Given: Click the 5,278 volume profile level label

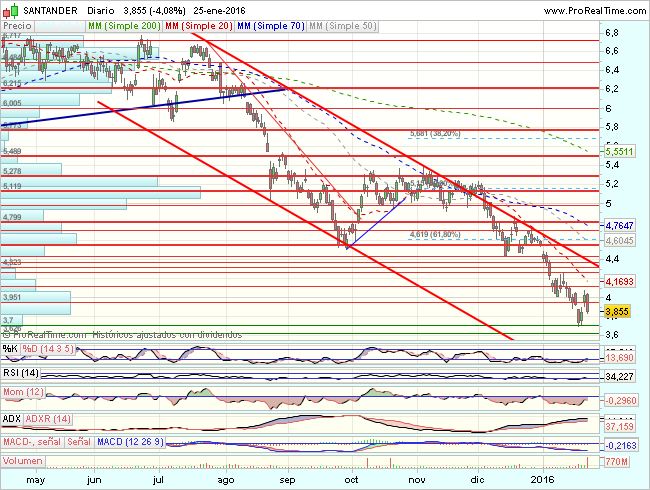Looking at the screenshot, I should pyautogui.click(x=12, y=171).
